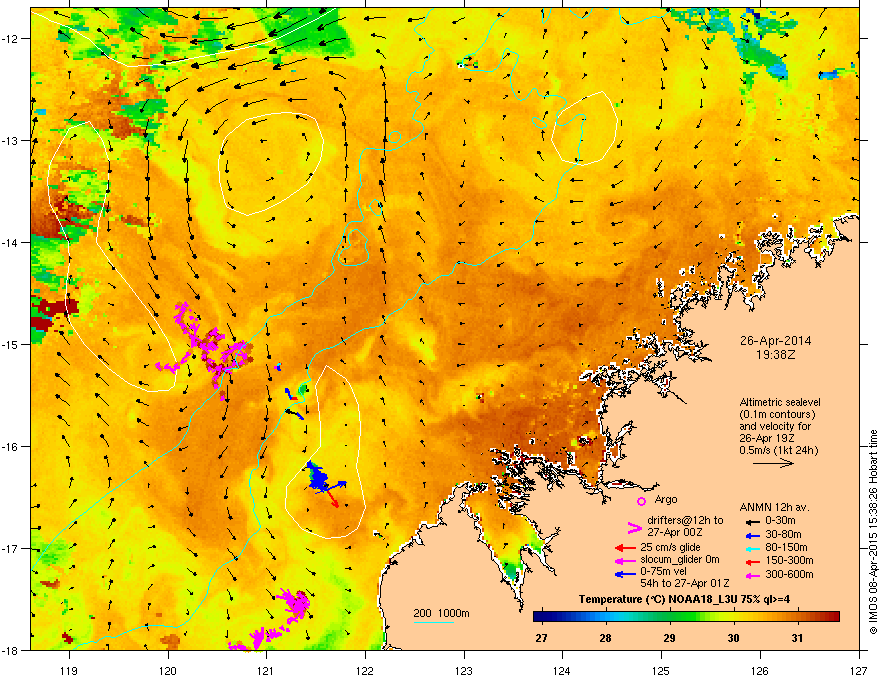This screenshot has height=680, width=880.
Task: Click the cyan arrow beside '80-150m' legend entry
Action: tap(751, 549)
